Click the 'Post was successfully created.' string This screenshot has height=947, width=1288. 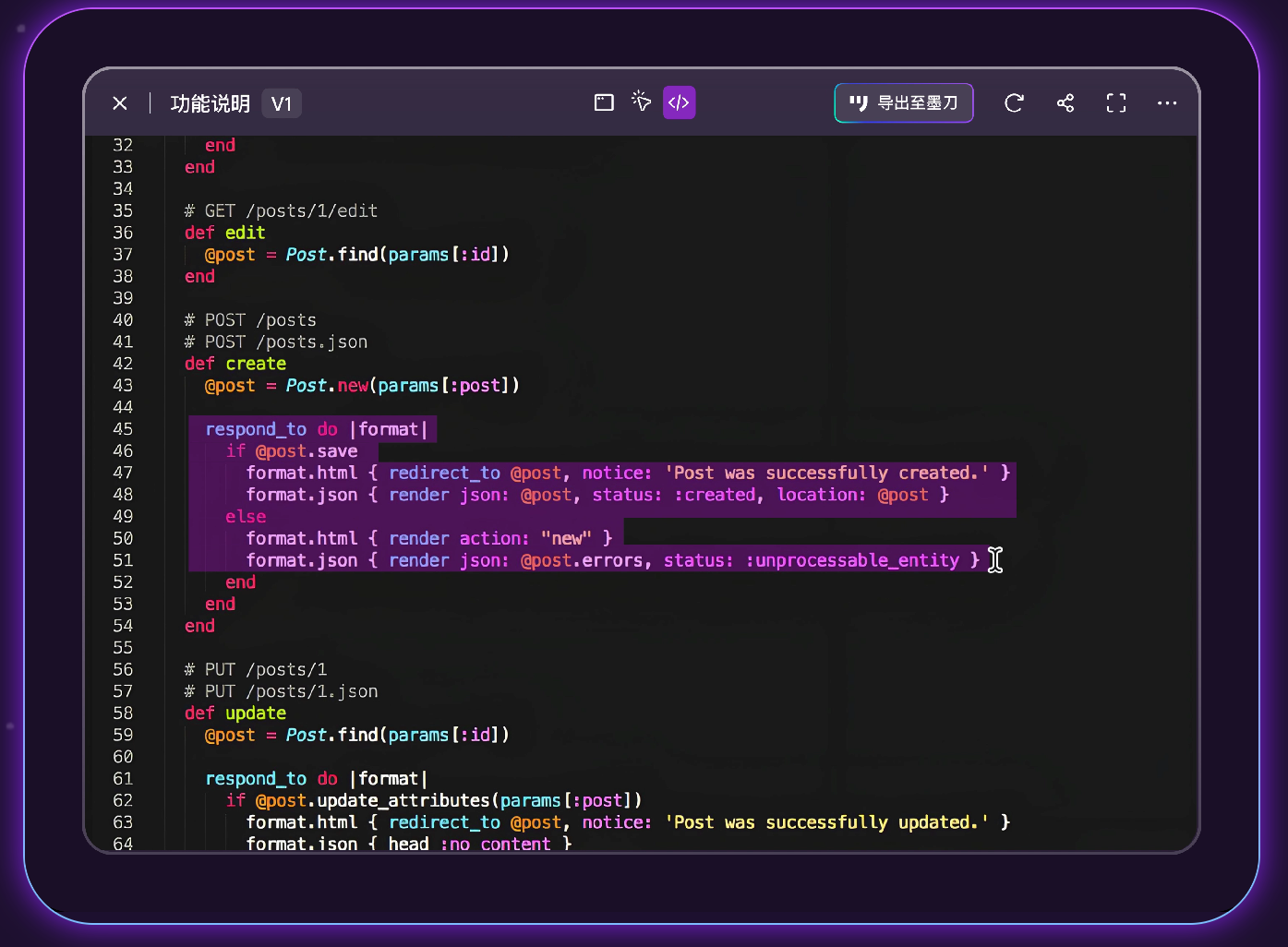pos(826,473)
